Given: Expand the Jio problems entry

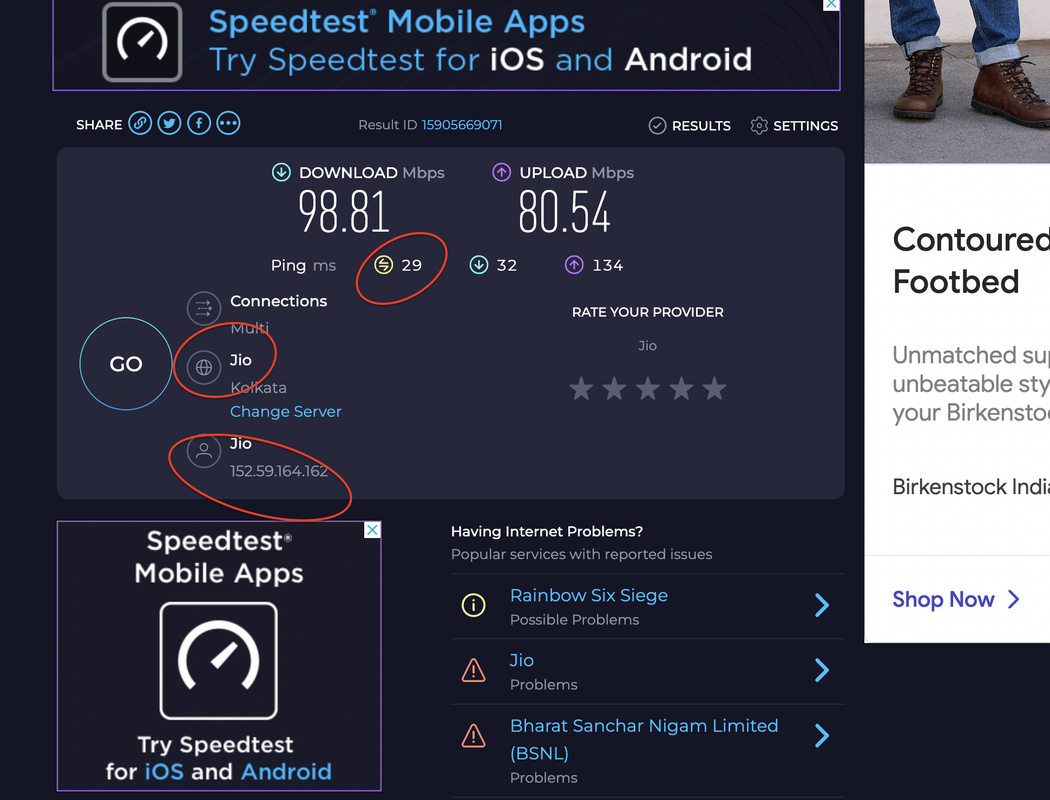Looking at the screenshot, I should tap(822, 670).
